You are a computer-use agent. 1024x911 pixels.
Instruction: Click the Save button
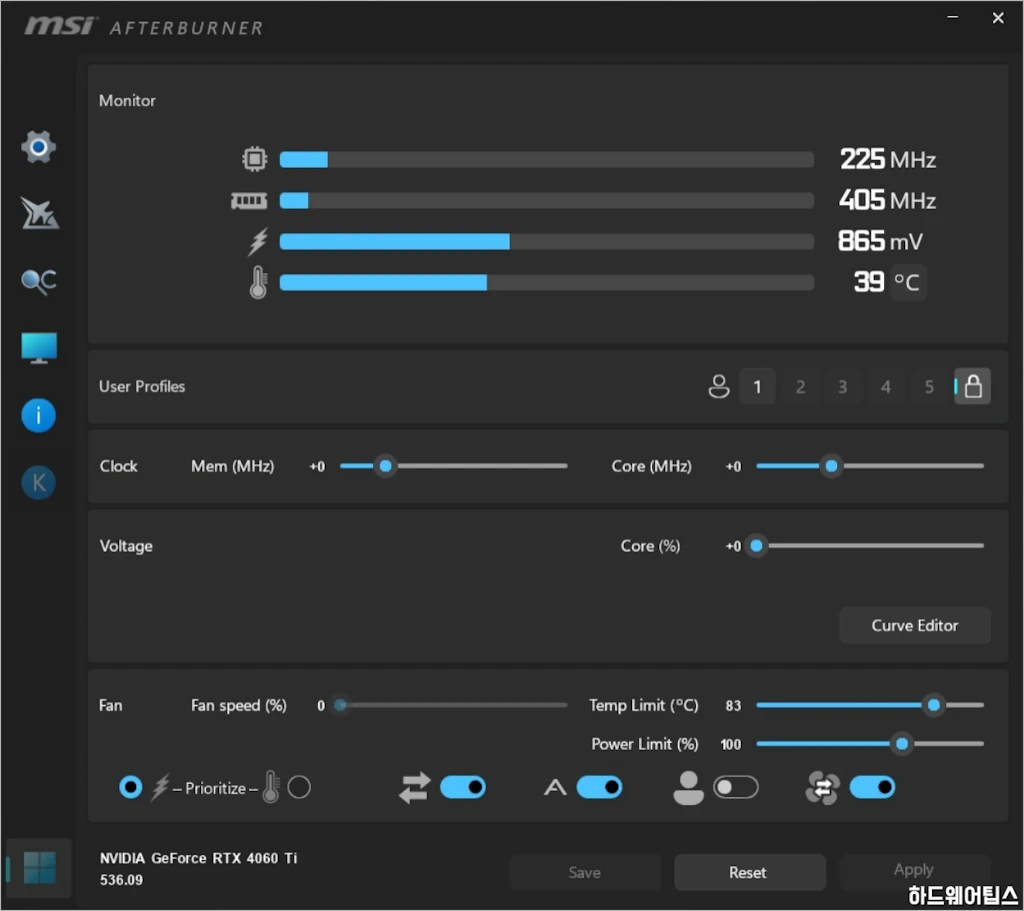585,872
